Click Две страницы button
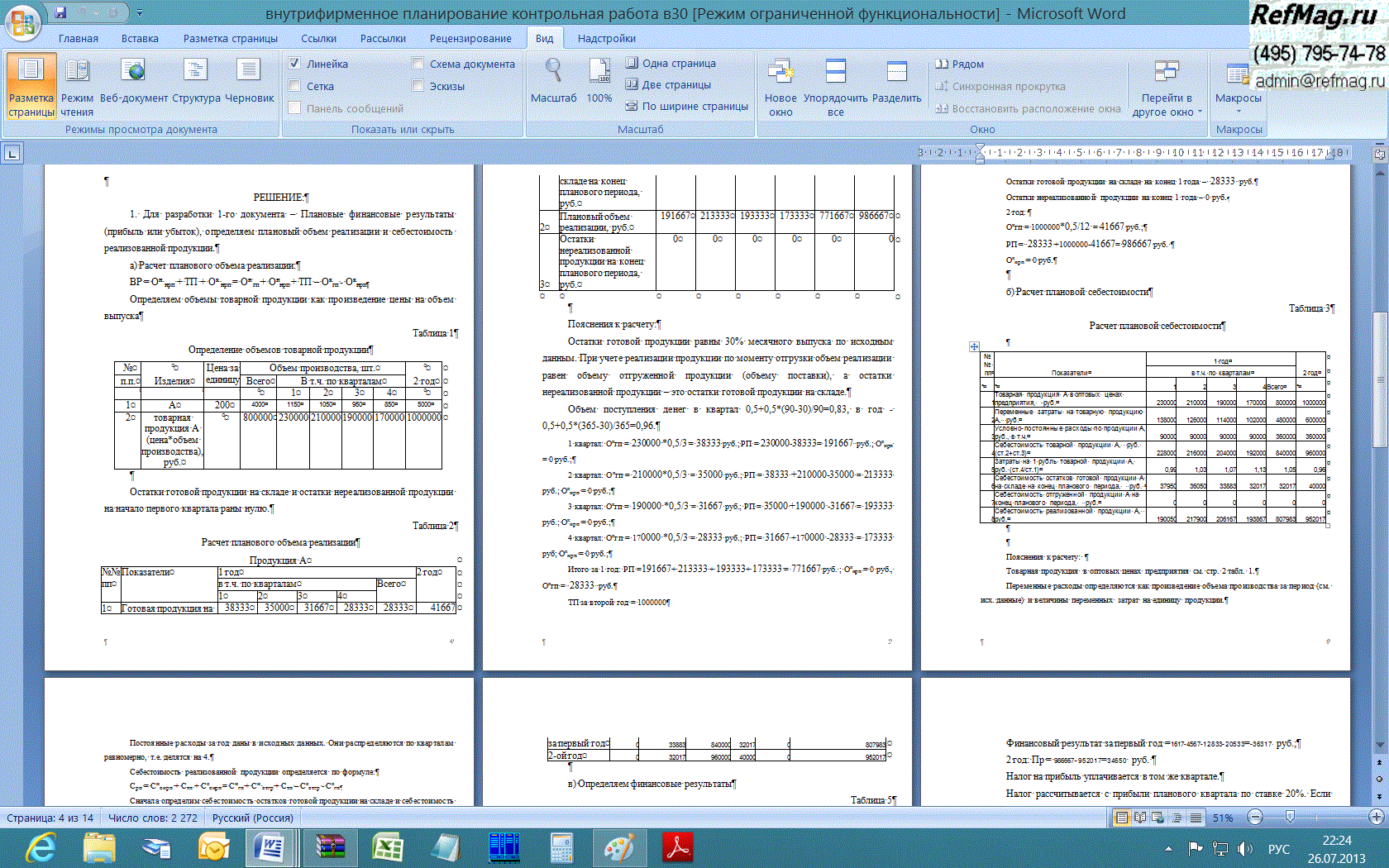 point(668,84)
